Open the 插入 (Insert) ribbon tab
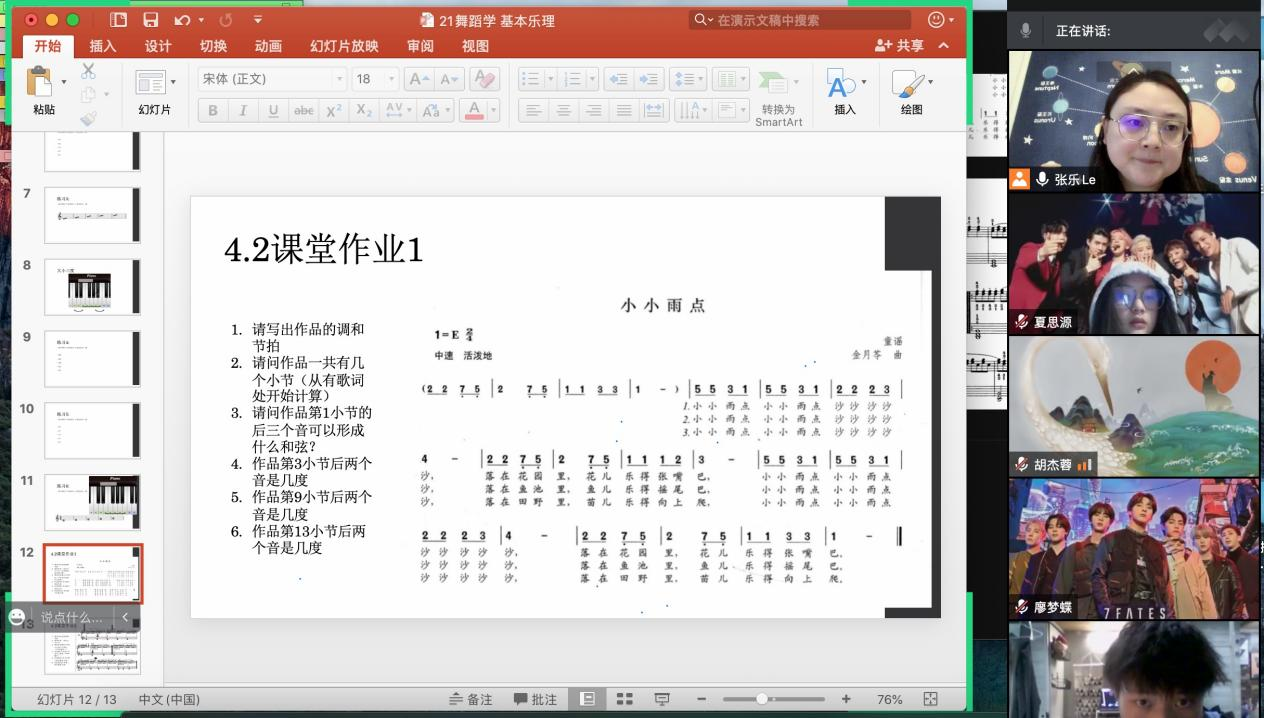 click(103, 46)
